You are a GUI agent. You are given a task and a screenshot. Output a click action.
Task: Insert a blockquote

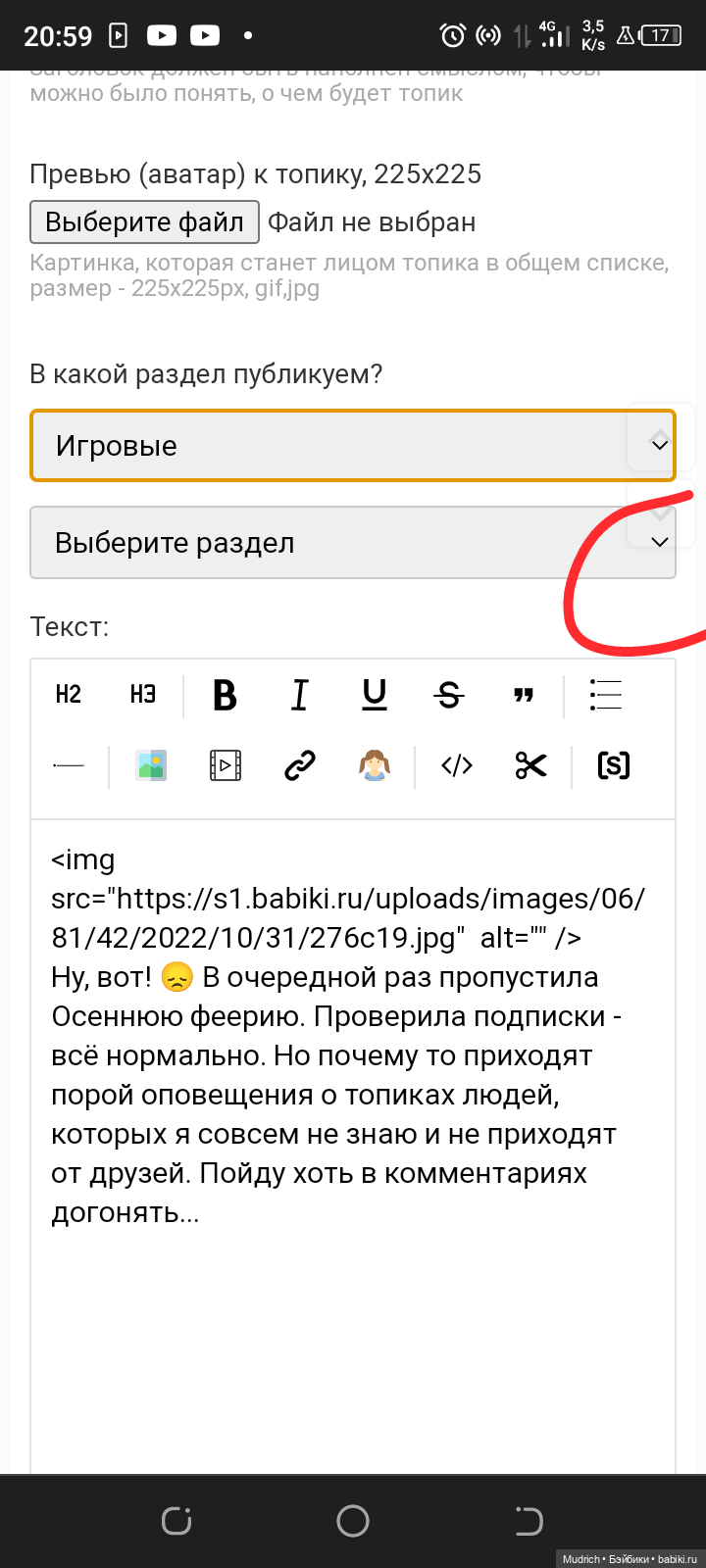click(524, 695)
